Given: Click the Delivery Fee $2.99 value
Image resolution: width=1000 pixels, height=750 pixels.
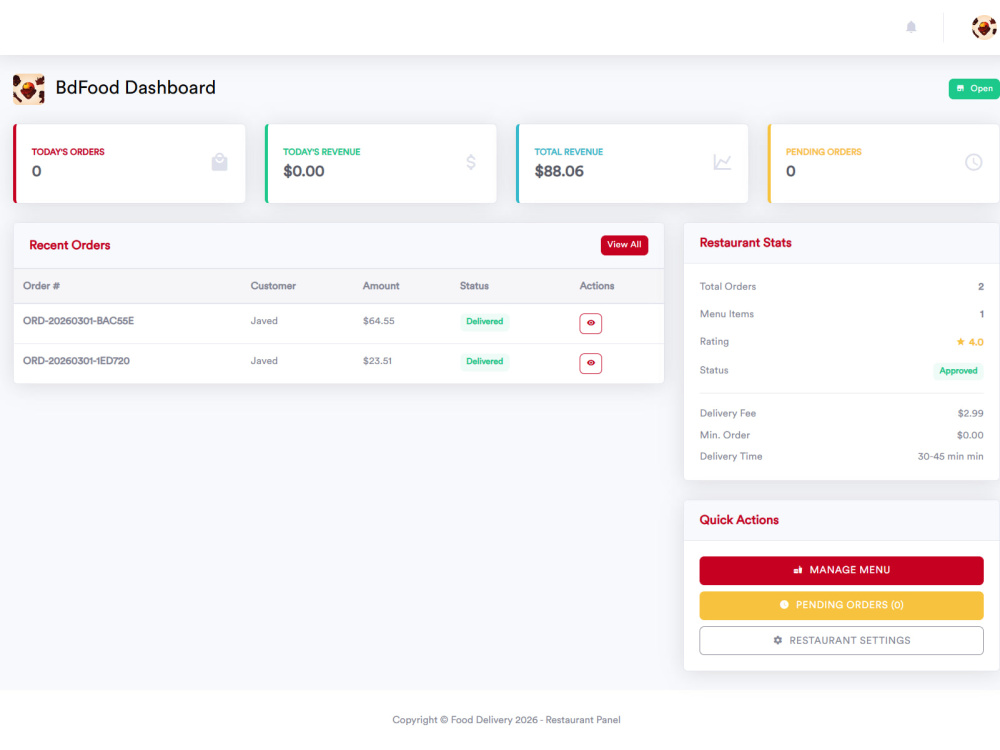Looking at the screenshot, I should (x=970, y=413).
